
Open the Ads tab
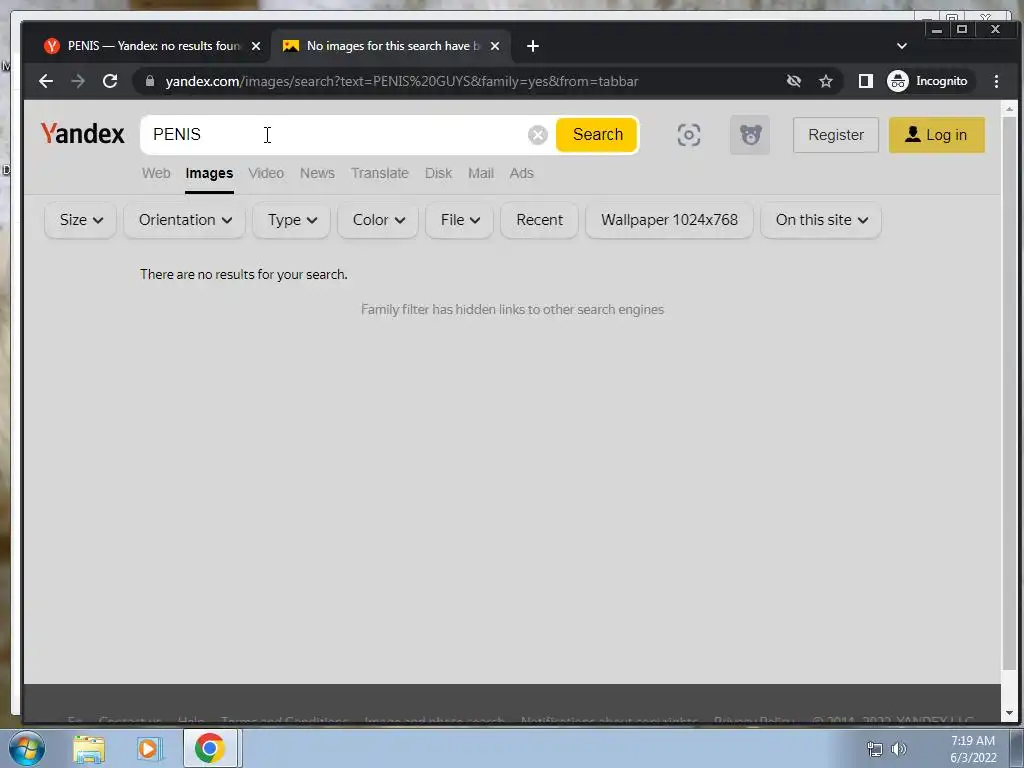[521, 173]
